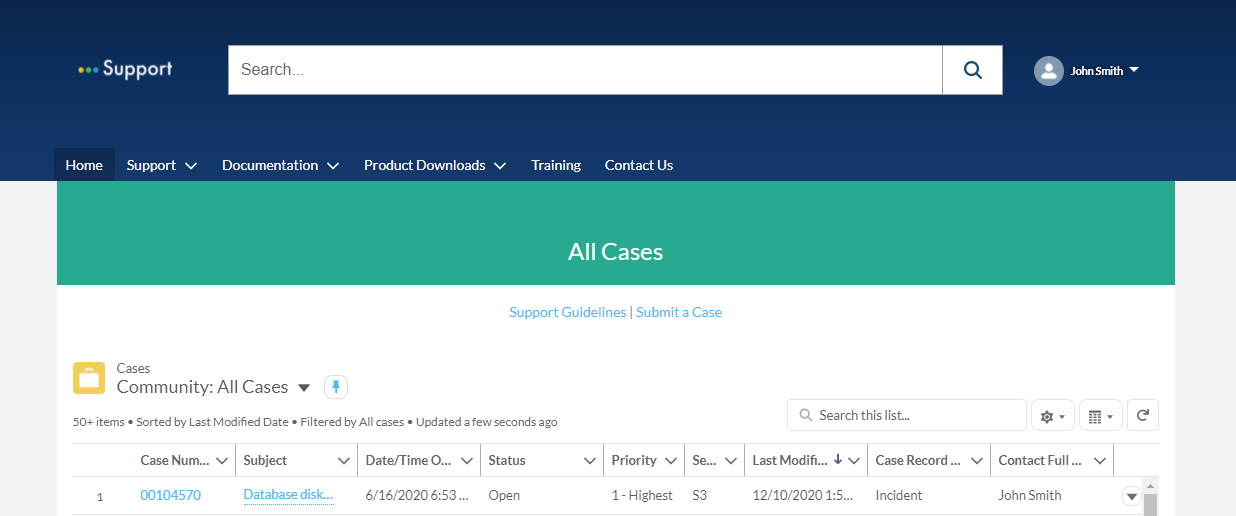Go to the Training tab
This screenshot has height=516, width=1236.
coord(556,165)
